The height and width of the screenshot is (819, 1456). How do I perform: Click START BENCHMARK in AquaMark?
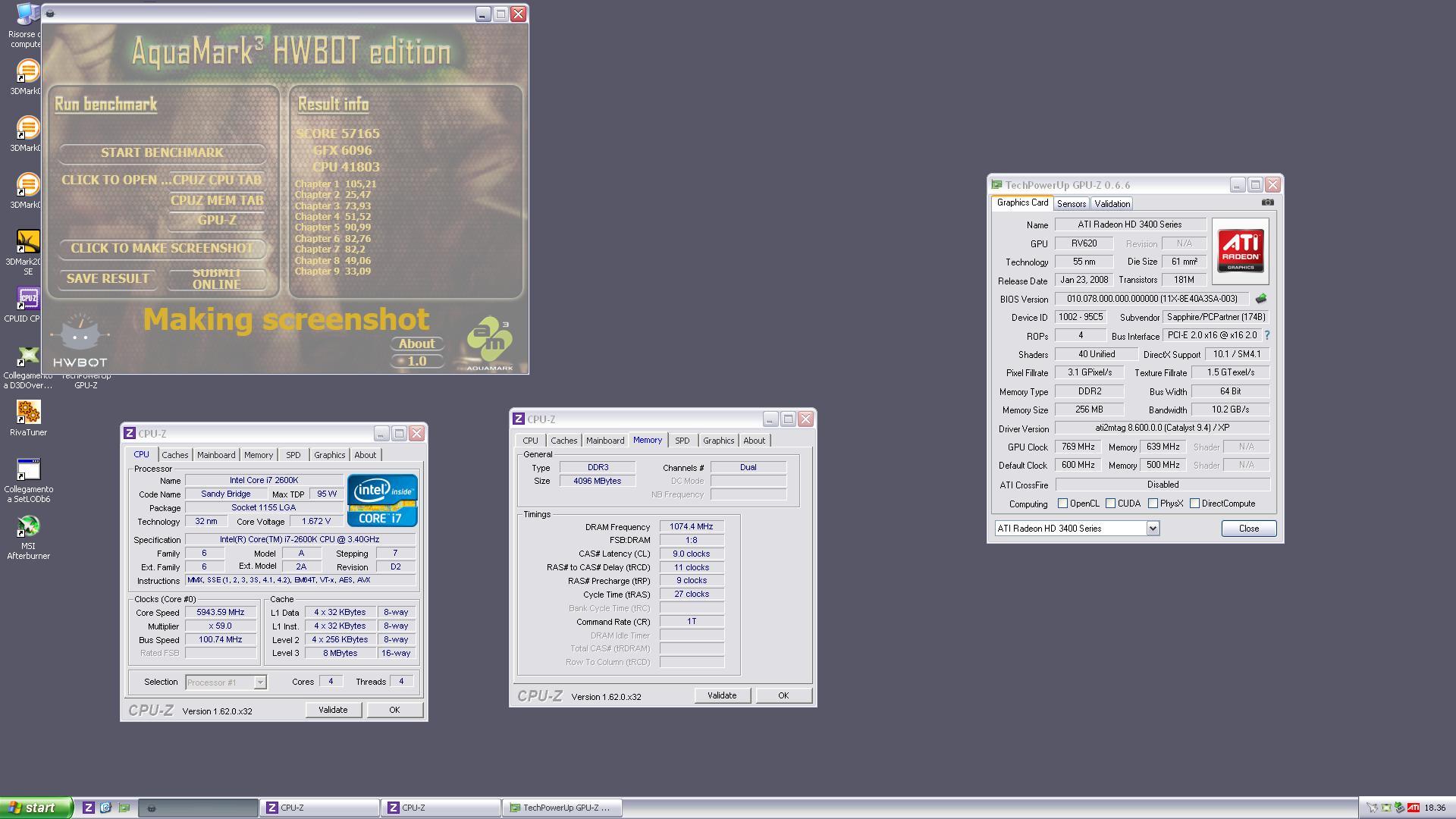[162, 152]
